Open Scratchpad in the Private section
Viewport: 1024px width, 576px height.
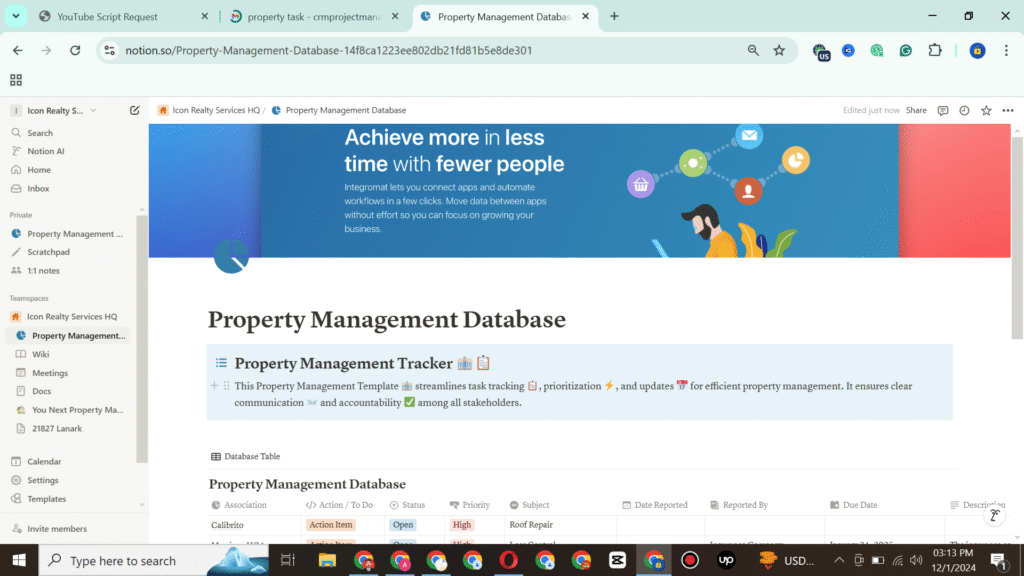tap(48, 252)
